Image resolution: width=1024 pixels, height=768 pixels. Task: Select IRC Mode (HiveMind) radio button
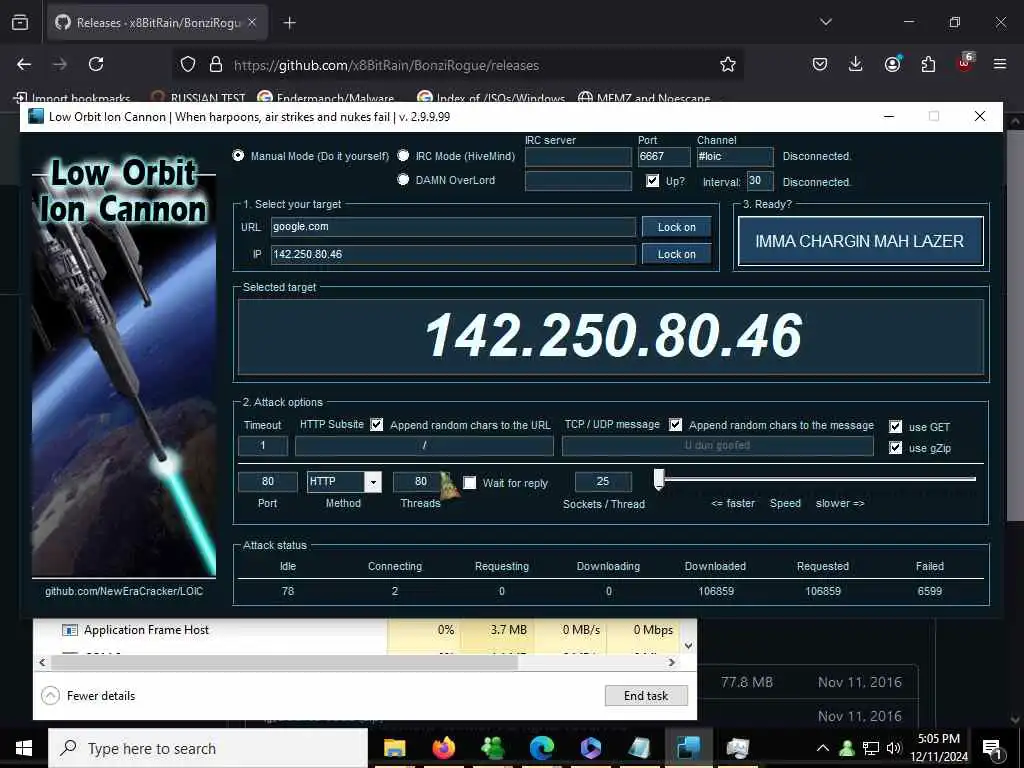pyautogui.click(x=404, y=155)
